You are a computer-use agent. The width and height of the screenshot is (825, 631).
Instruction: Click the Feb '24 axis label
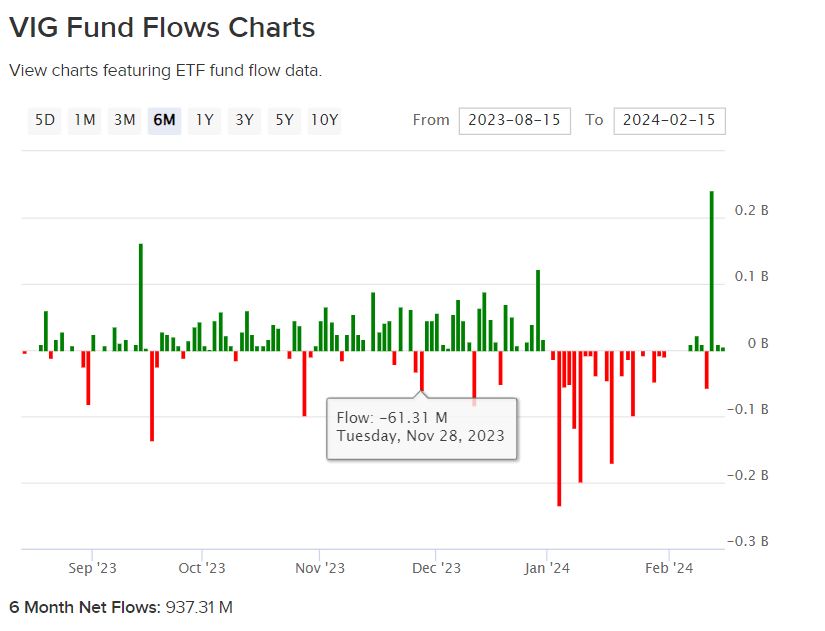(669, 567)
